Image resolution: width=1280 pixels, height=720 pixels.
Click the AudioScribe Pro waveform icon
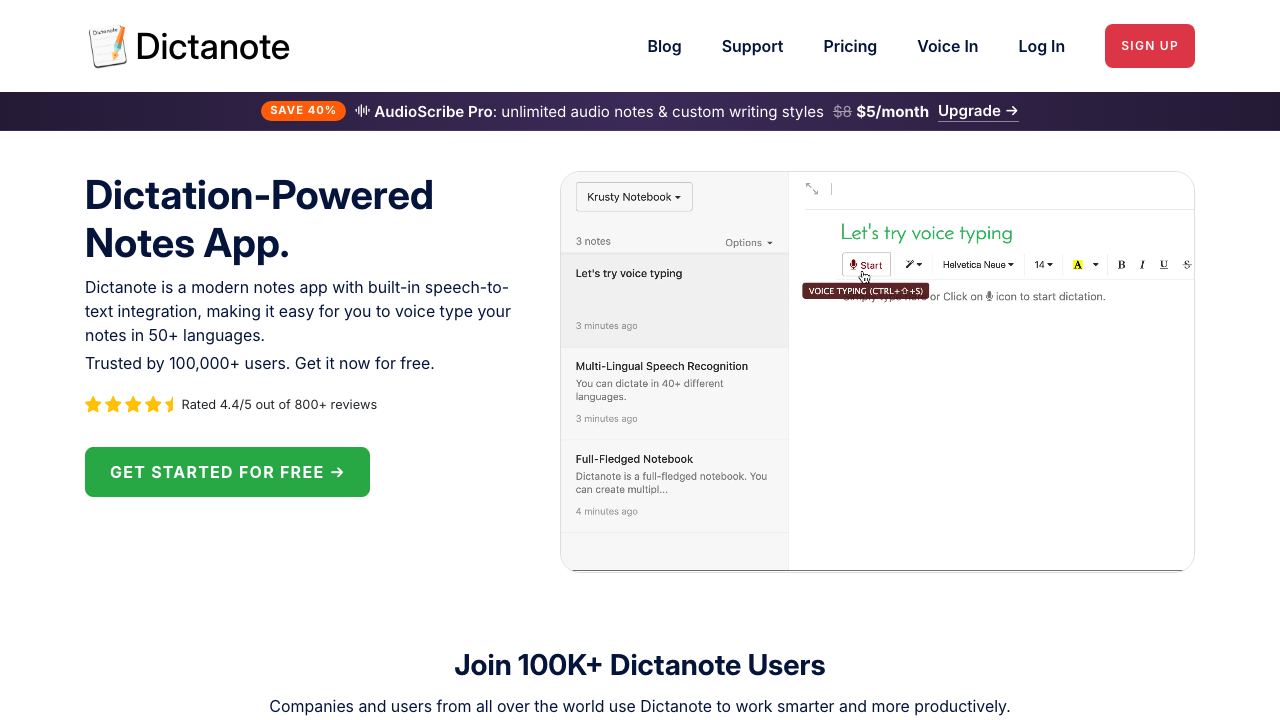click(362, 111)
